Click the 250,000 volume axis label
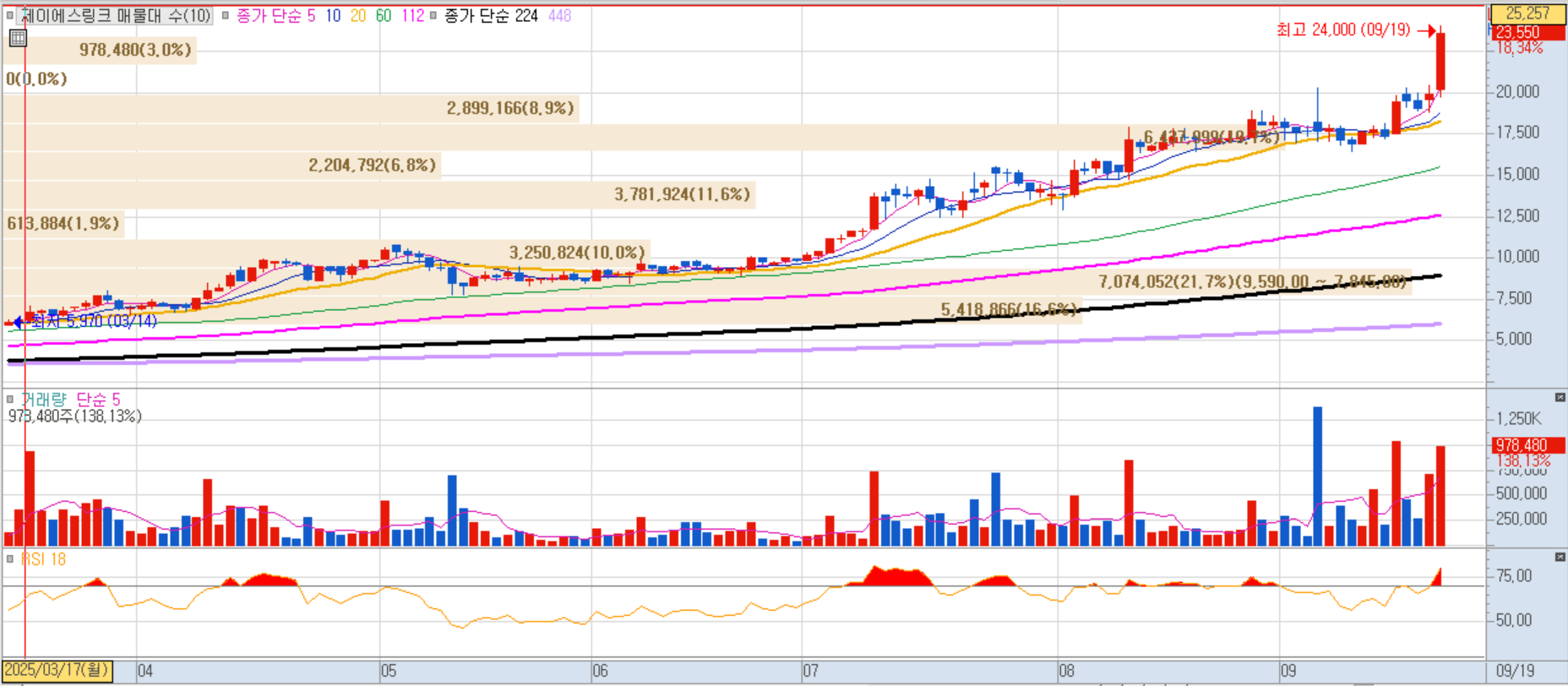Screen dimensions: 1568x686 point(1522,519)
